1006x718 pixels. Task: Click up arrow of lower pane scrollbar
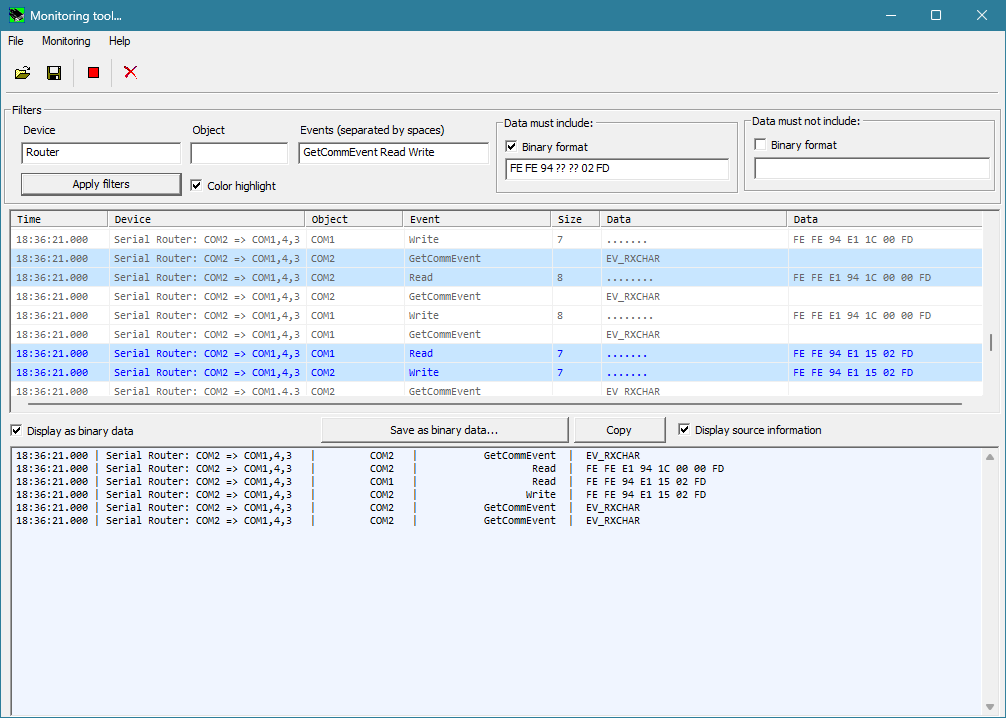[x=990, y=457]
